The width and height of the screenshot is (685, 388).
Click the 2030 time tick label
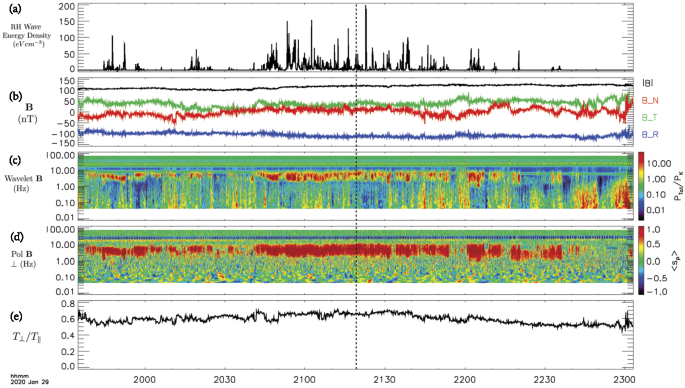coord(225,379)
